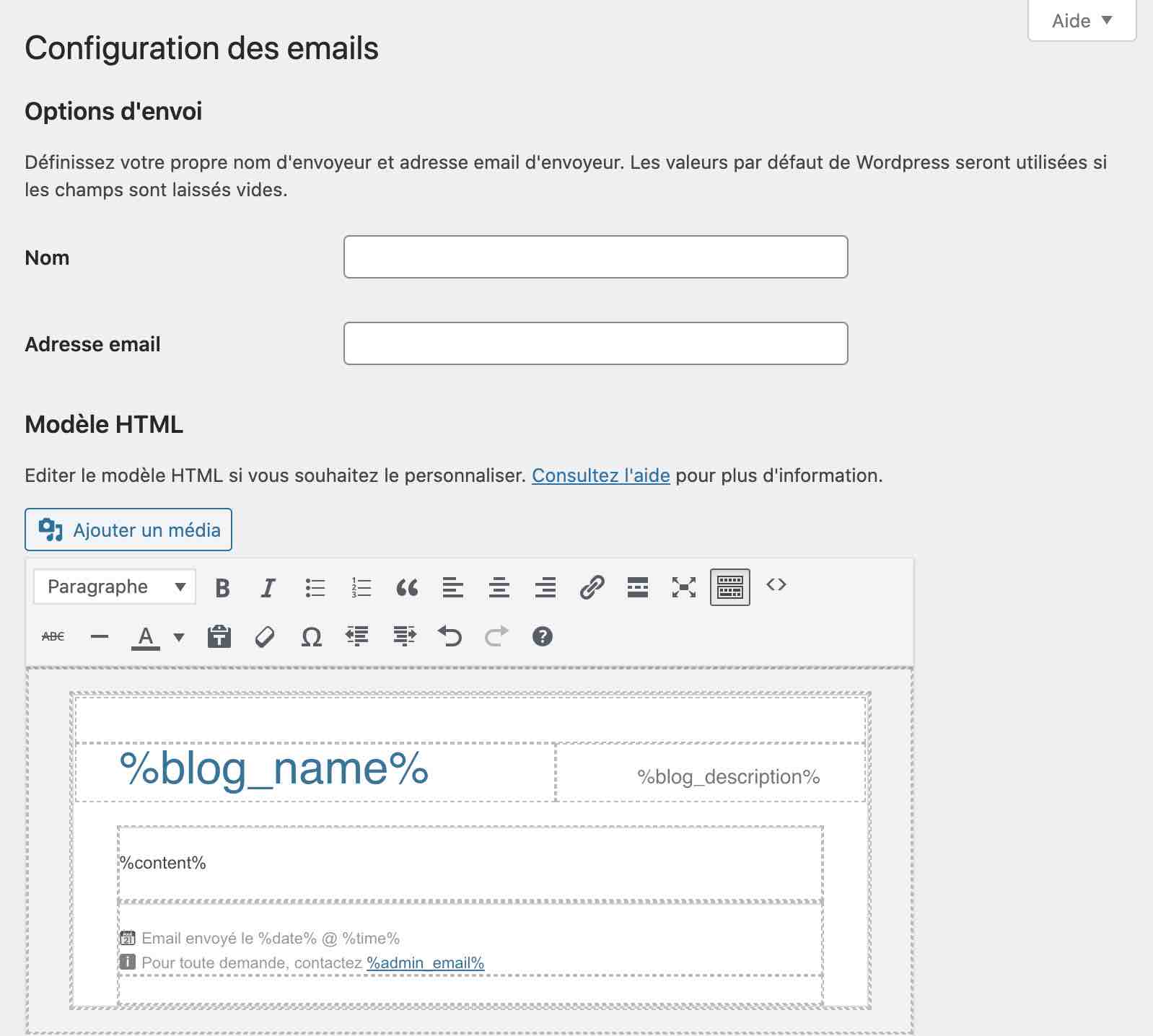The image size is (1153, 1036).
Task: Click the %content% placeholder in template
Action: pos(162,863)
